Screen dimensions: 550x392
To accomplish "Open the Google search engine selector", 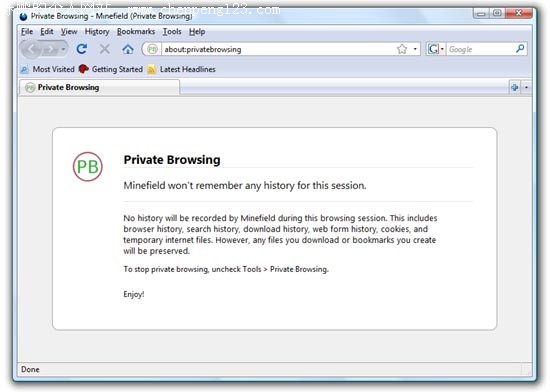I will pos(436,49).
